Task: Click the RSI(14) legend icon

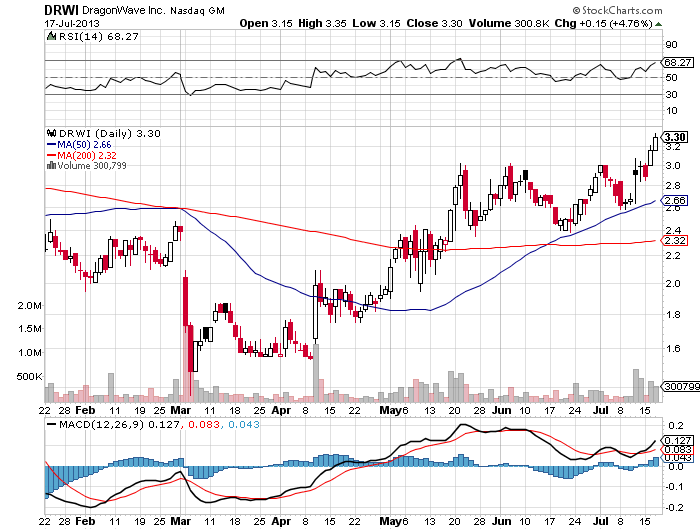Action: tap(52, 36)
